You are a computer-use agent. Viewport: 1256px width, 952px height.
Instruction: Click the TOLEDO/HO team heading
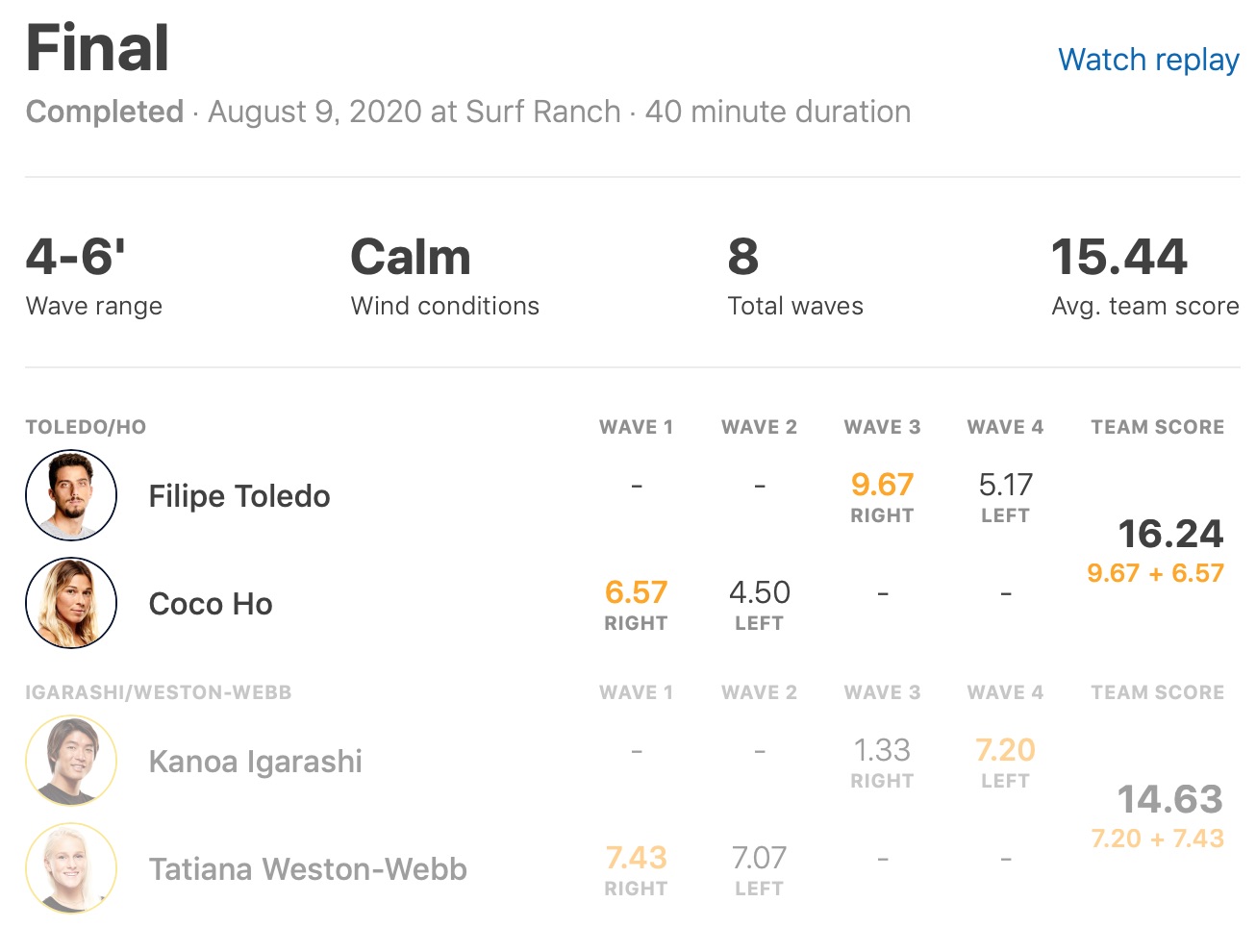[86, 427]
